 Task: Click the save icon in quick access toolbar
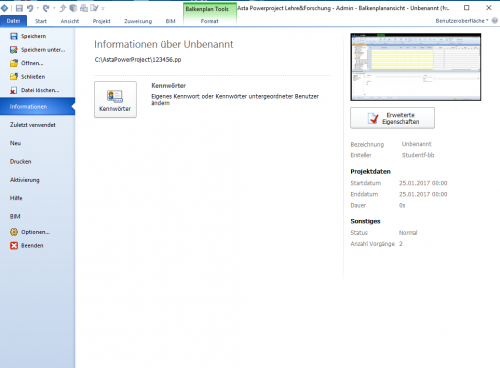(x=19, y=8)
